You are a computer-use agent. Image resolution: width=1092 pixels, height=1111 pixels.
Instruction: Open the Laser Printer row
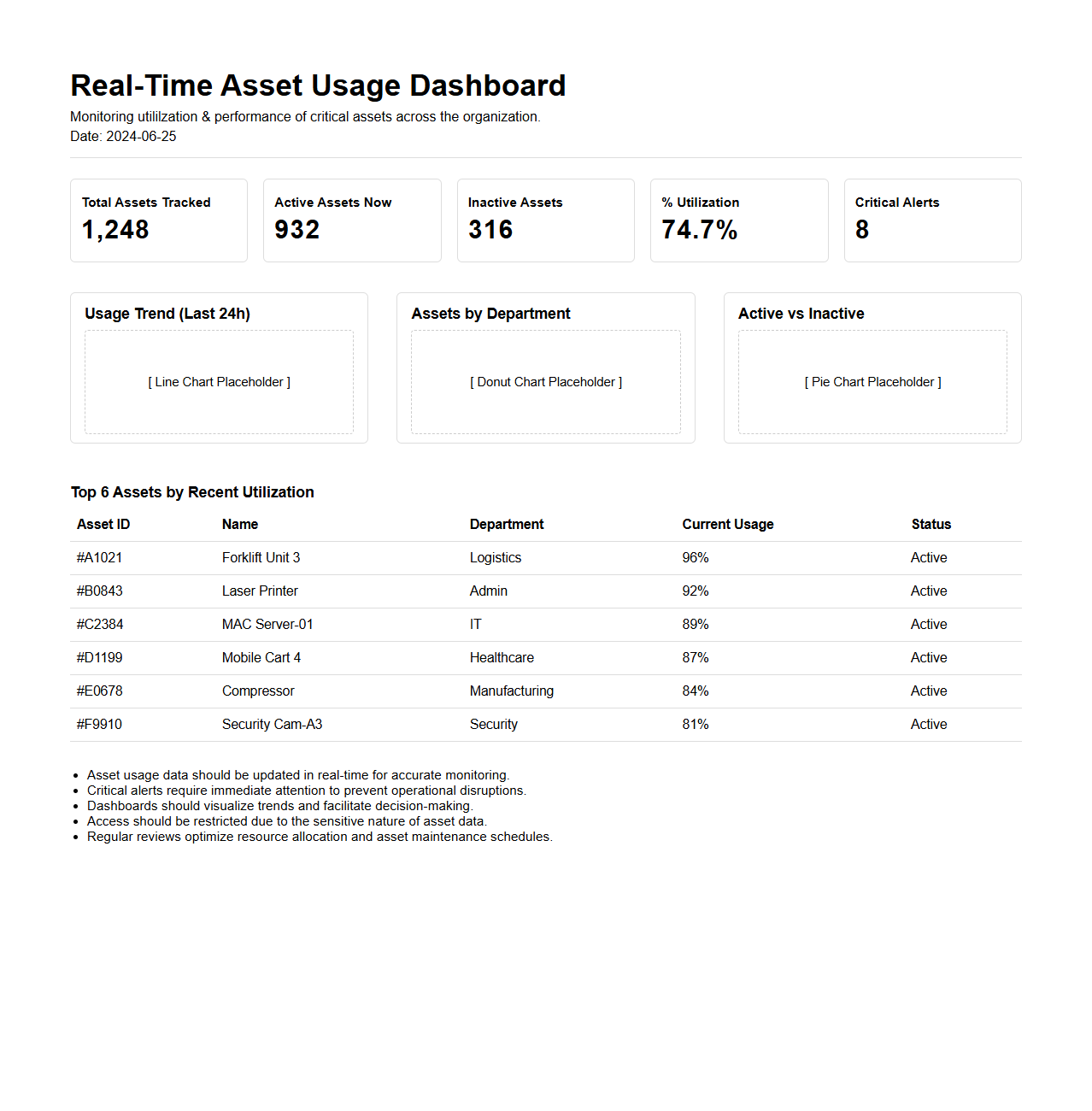pos(260,591)
